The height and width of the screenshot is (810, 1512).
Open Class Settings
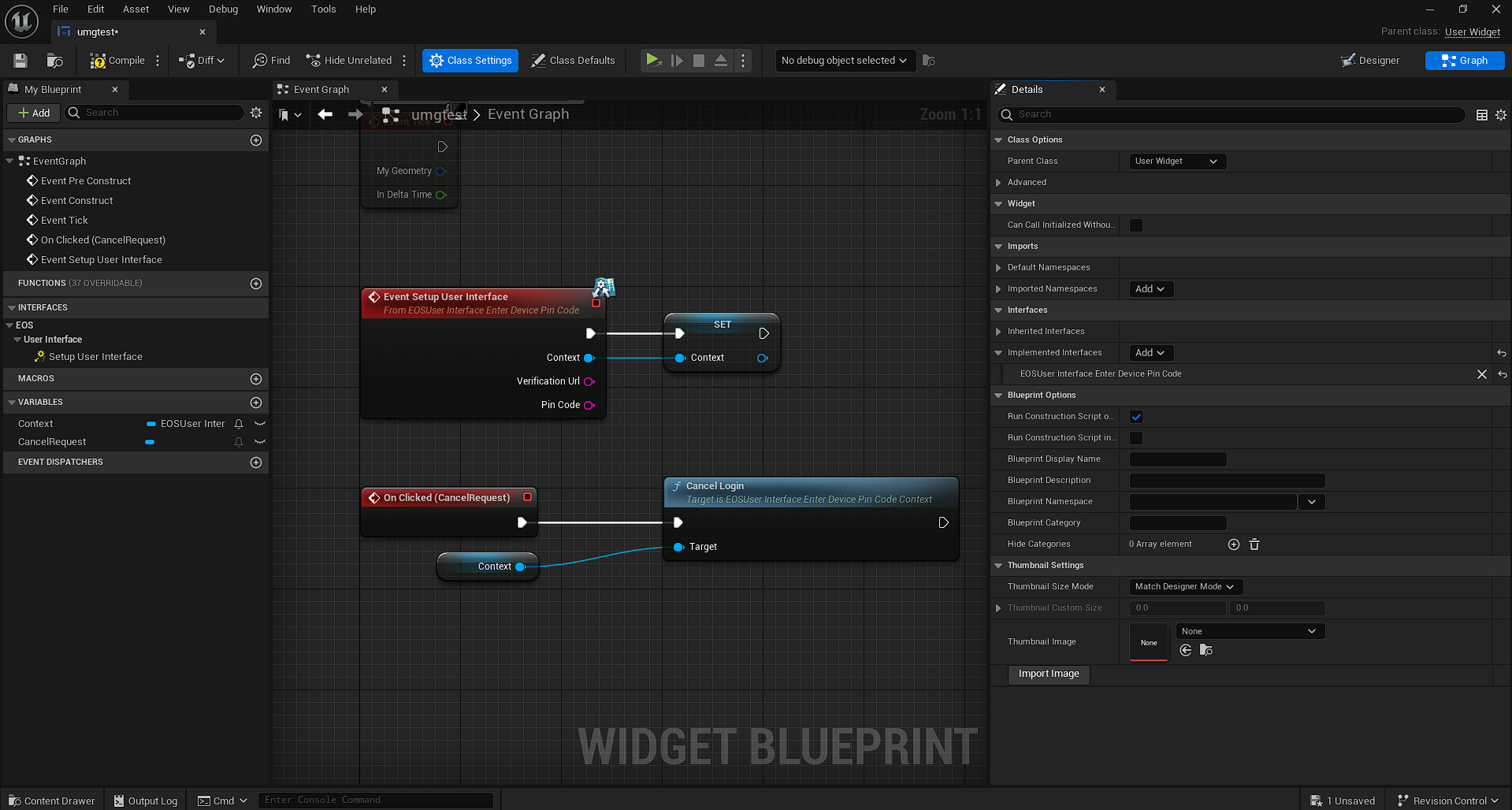(x=470, y=60)
